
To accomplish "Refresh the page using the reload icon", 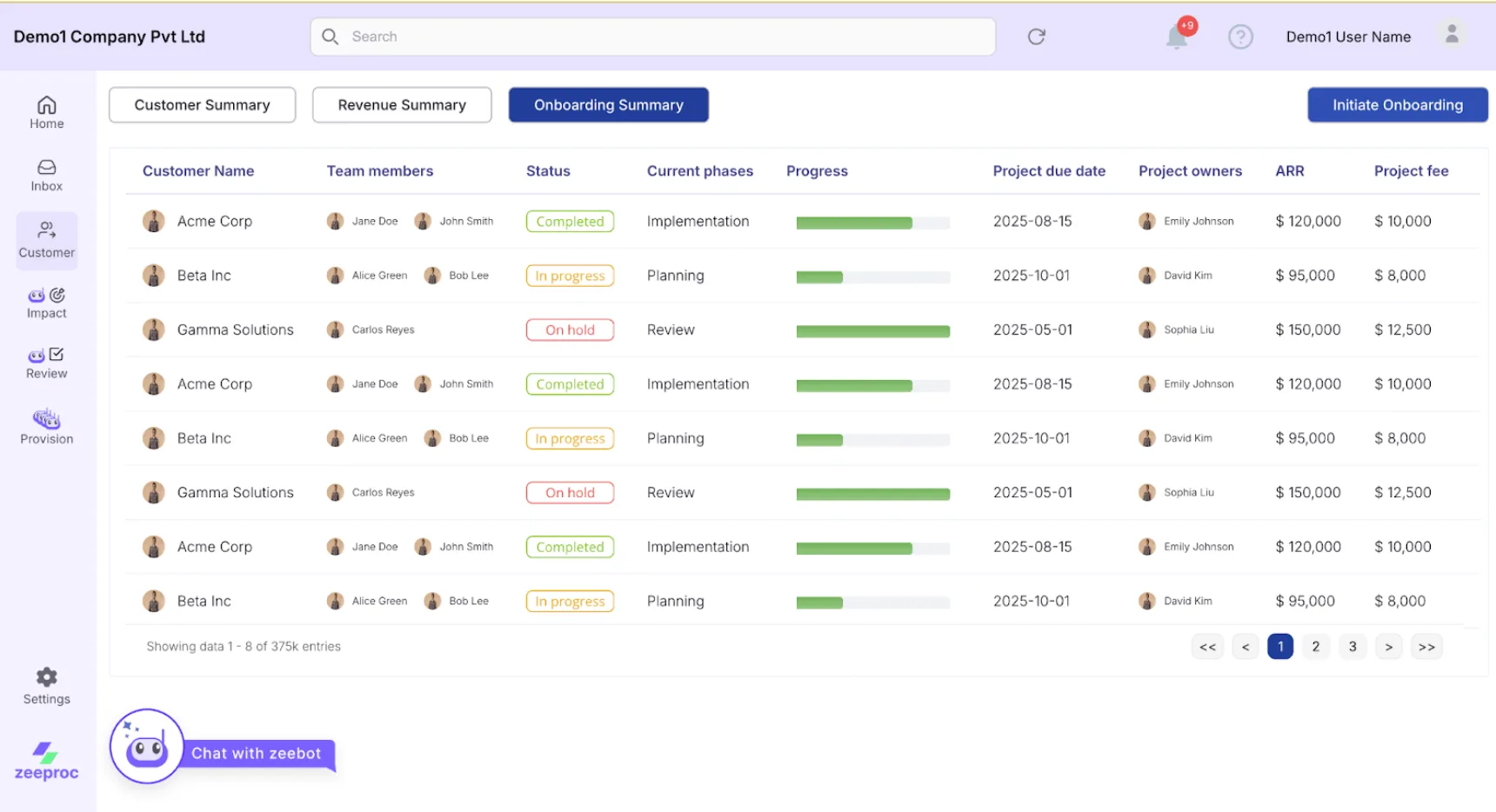I will click(1035, 37).
